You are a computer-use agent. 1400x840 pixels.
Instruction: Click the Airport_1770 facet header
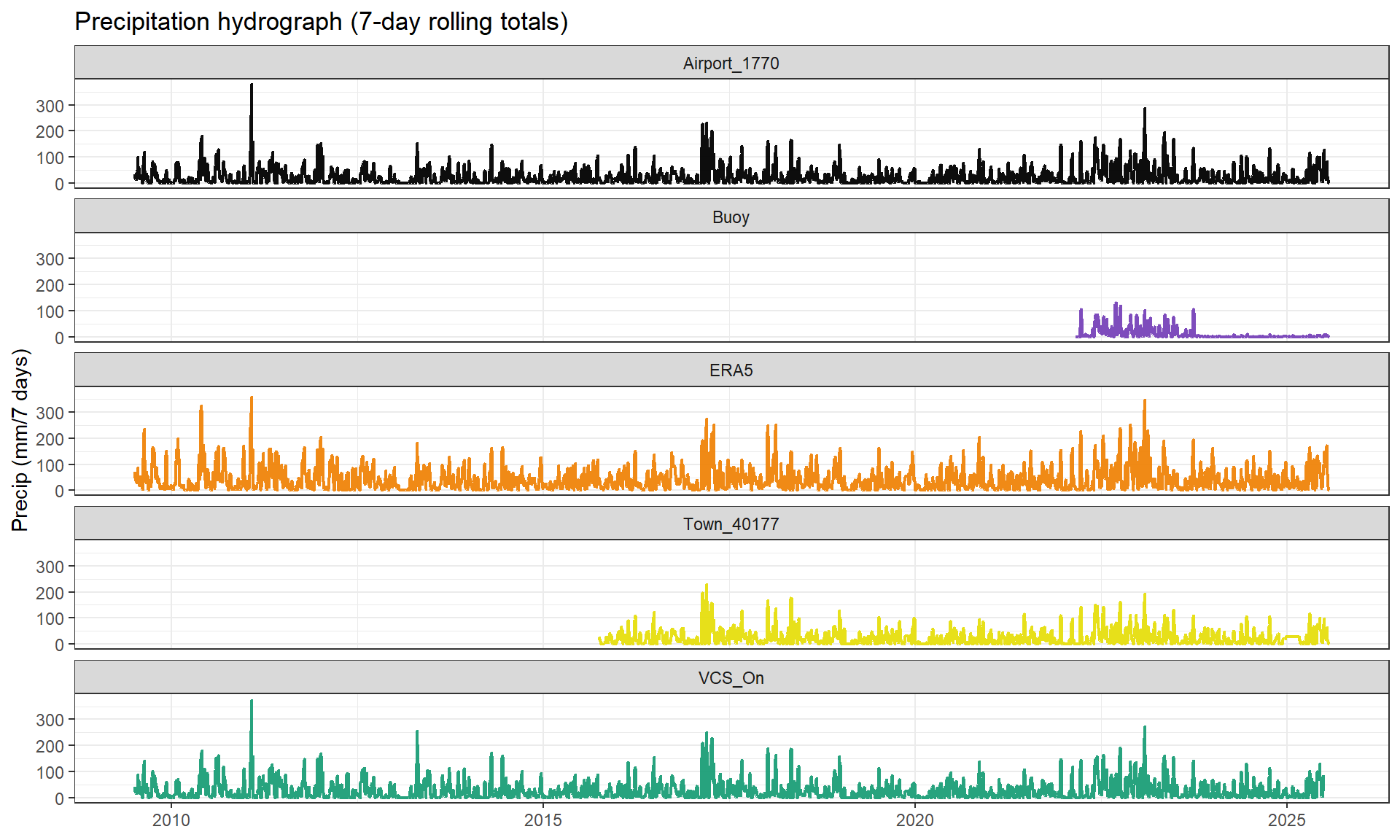click(731, 63)
